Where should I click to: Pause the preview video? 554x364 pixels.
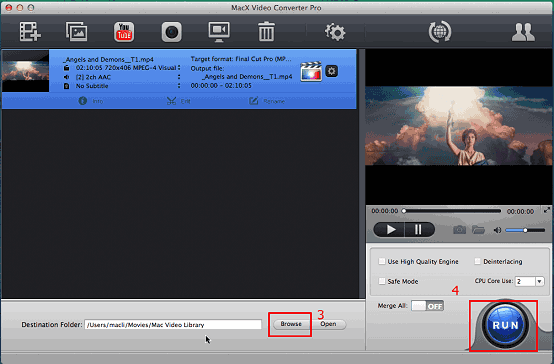tap(419, 230)
